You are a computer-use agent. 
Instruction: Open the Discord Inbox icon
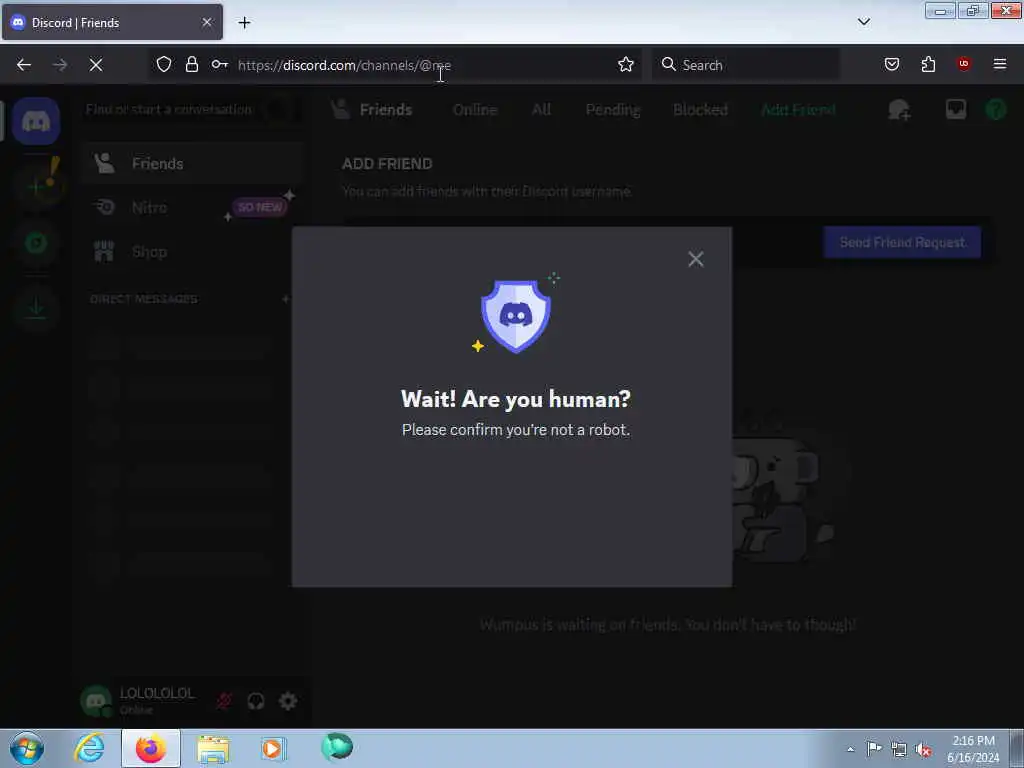click(955, 109)
